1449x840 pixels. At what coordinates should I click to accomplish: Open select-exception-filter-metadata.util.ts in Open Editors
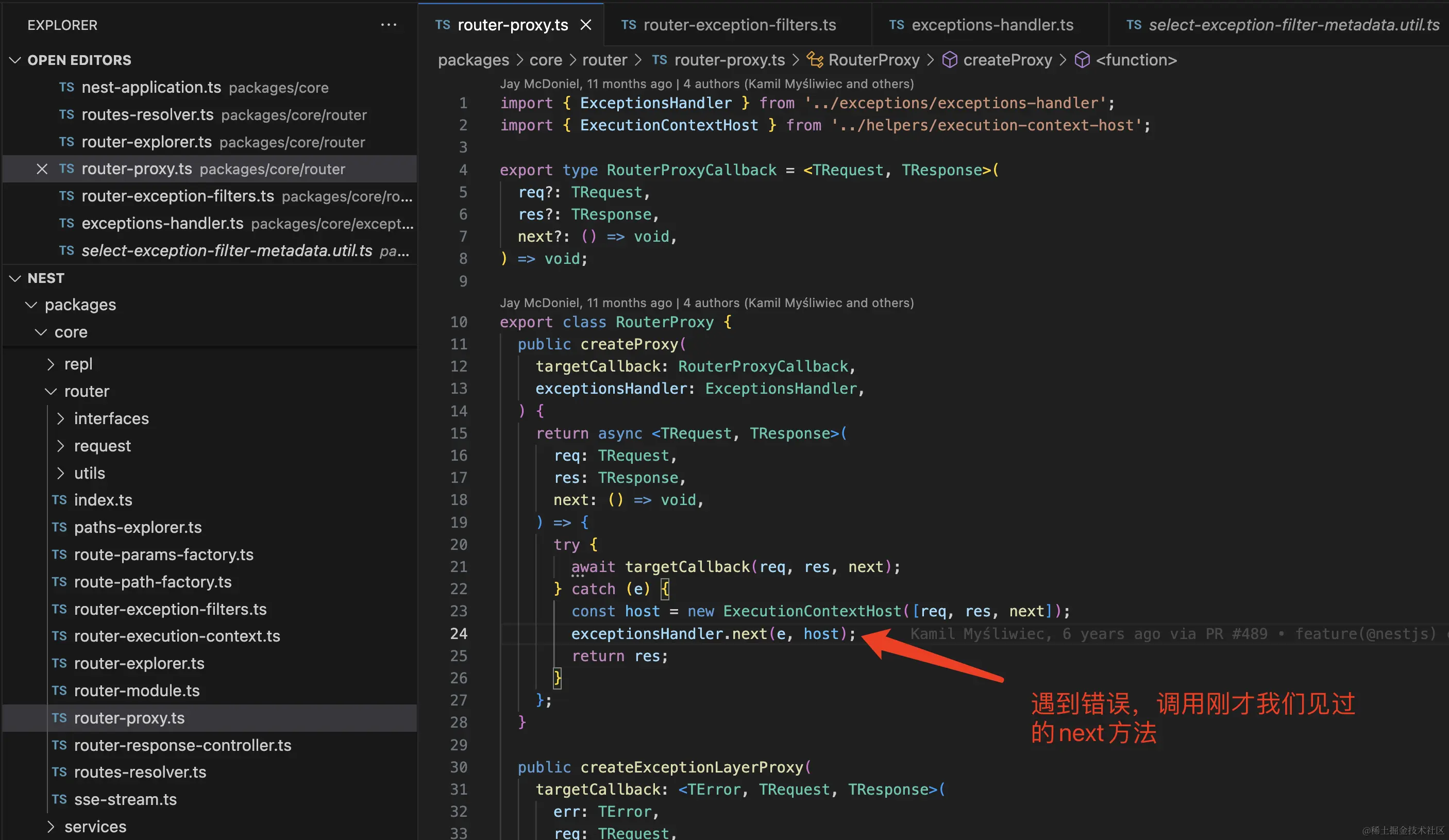210,250
